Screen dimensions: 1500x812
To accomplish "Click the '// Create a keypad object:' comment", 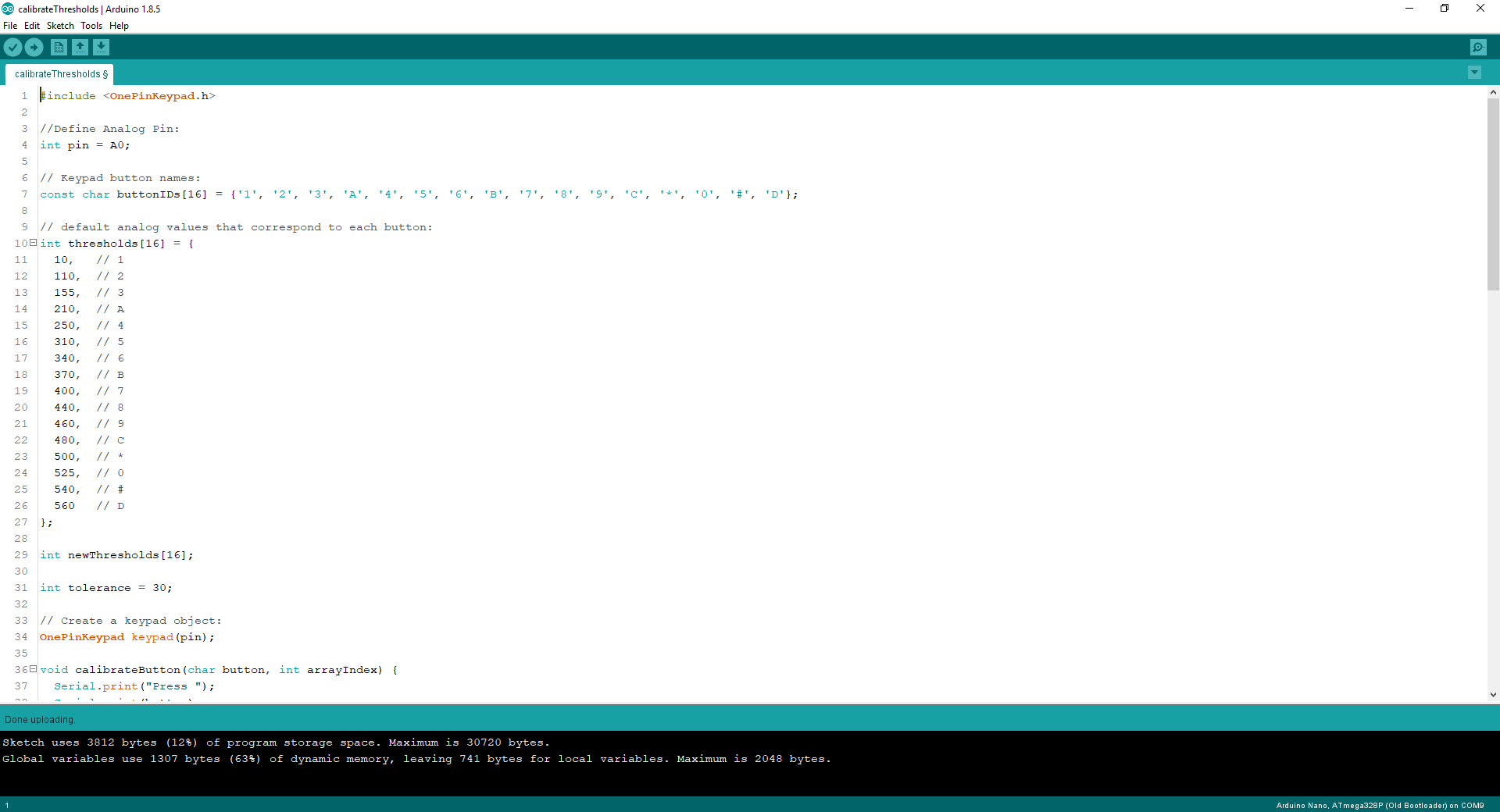I will tap(131, 621).
